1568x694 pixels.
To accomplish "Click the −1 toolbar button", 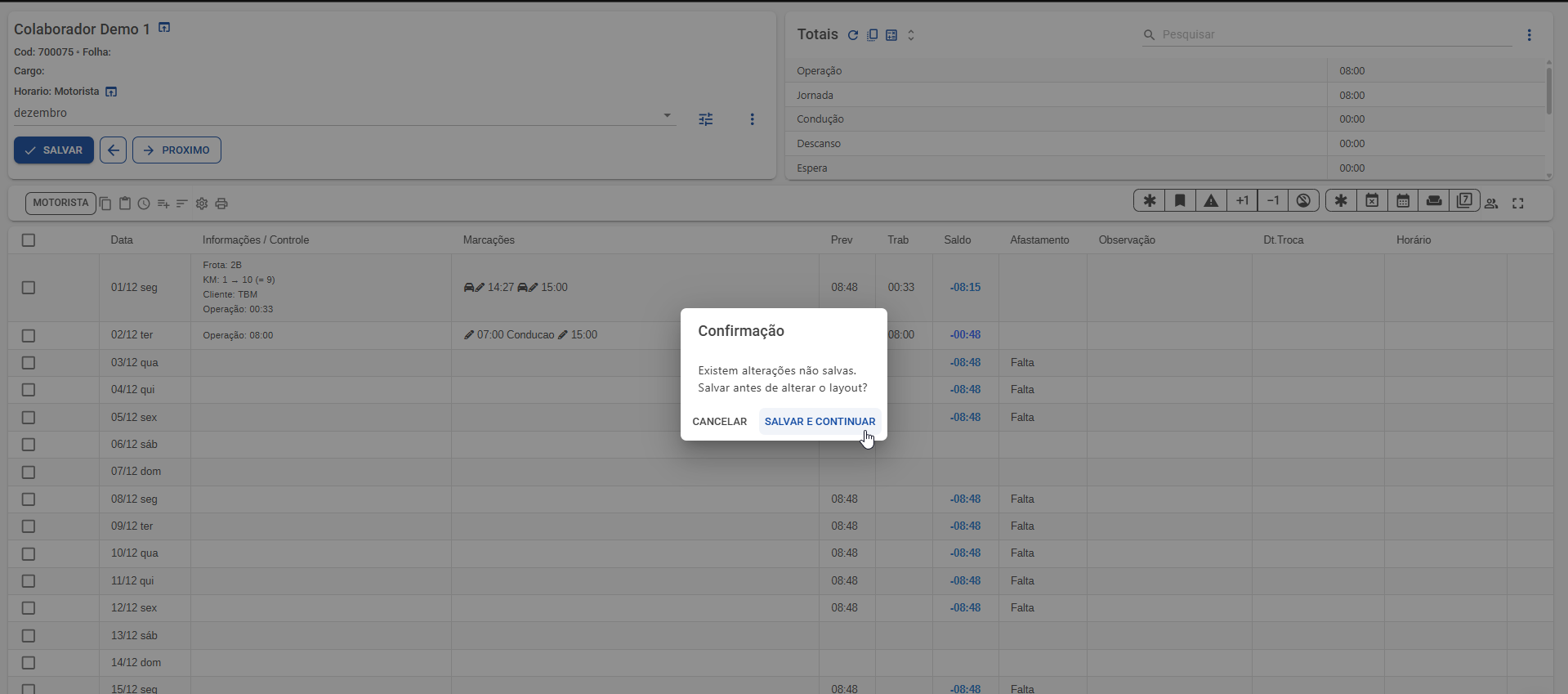I will click(1273, 200).
